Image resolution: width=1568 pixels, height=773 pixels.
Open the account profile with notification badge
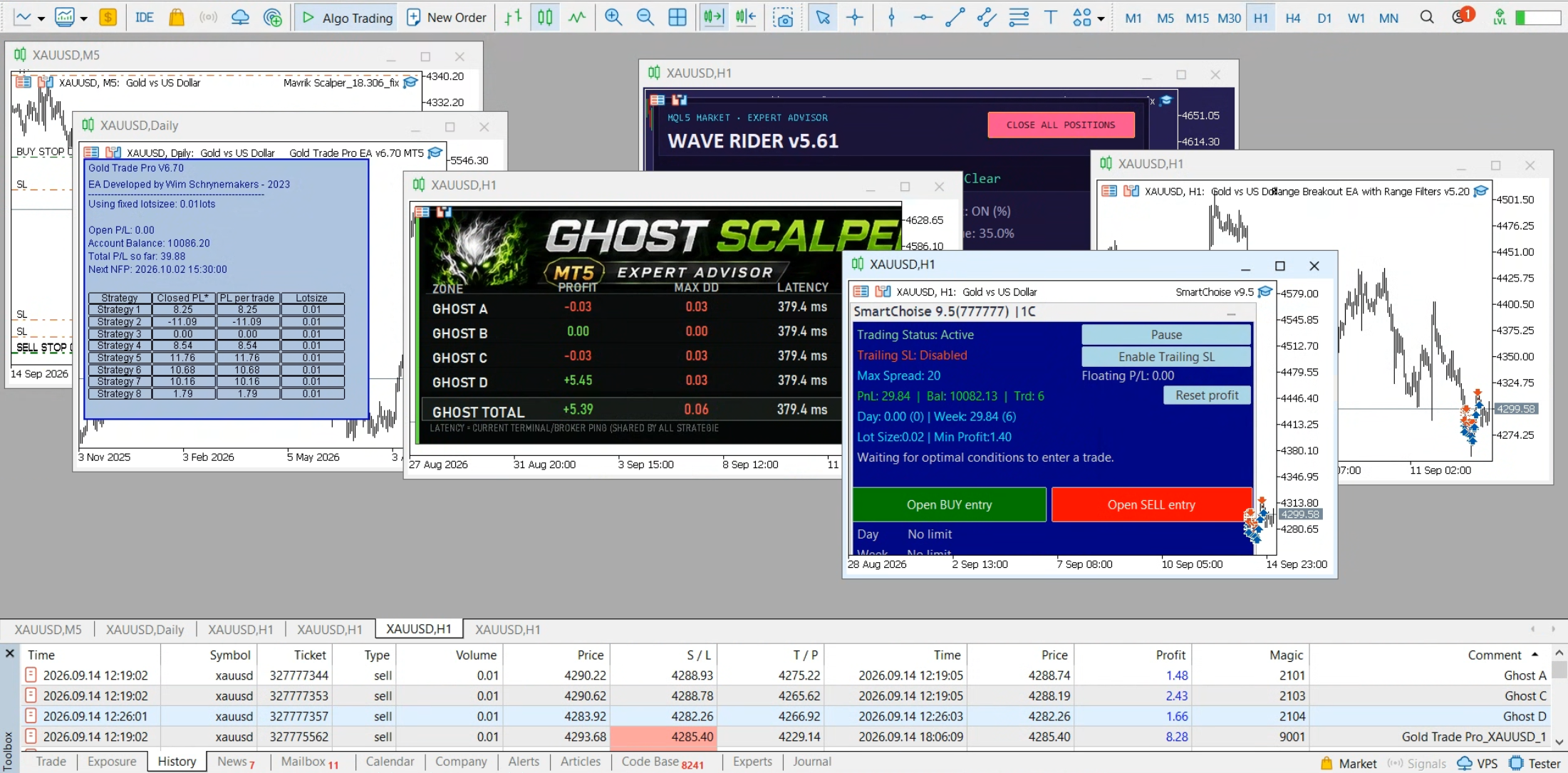pyautogui.click(x=1461, y=16)
